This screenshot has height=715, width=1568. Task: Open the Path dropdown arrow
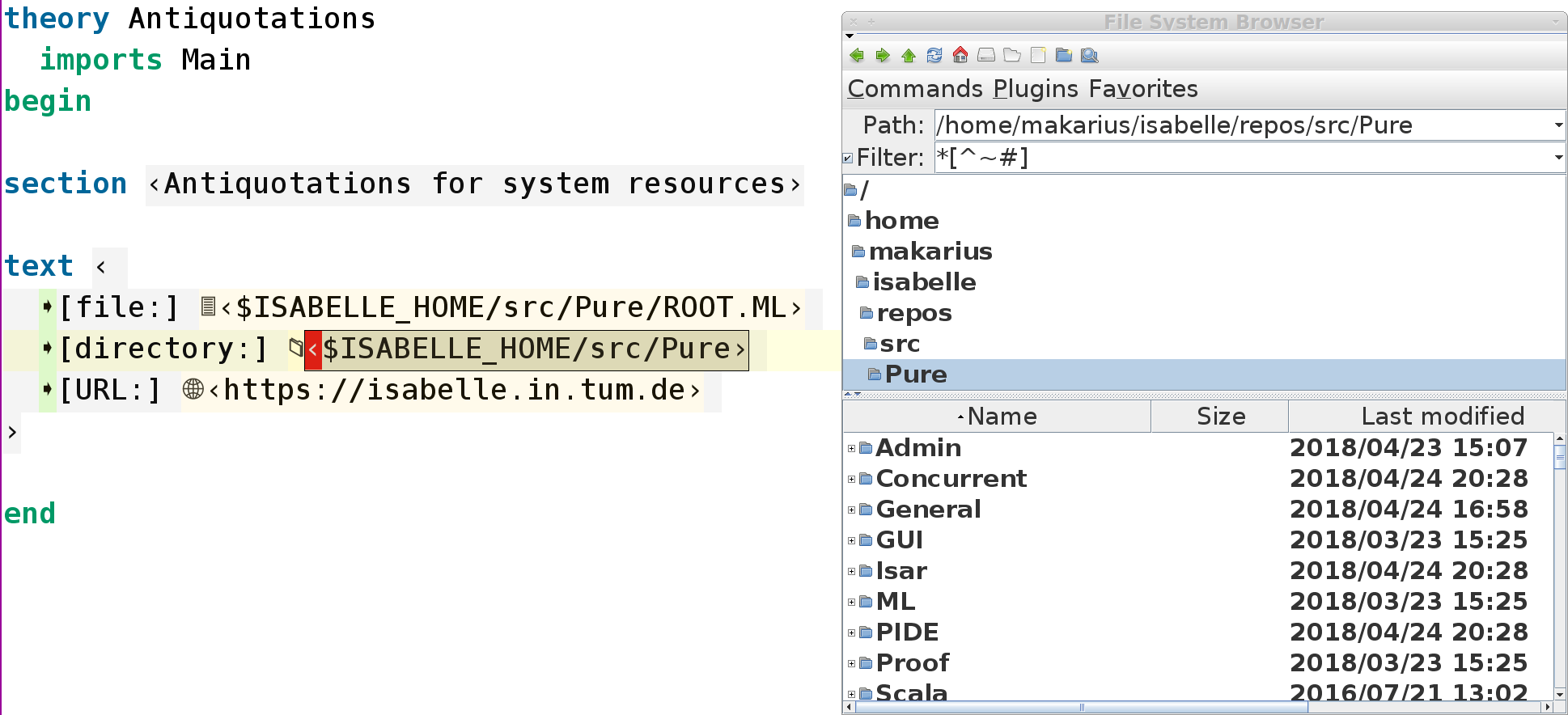pos(1558,125)
